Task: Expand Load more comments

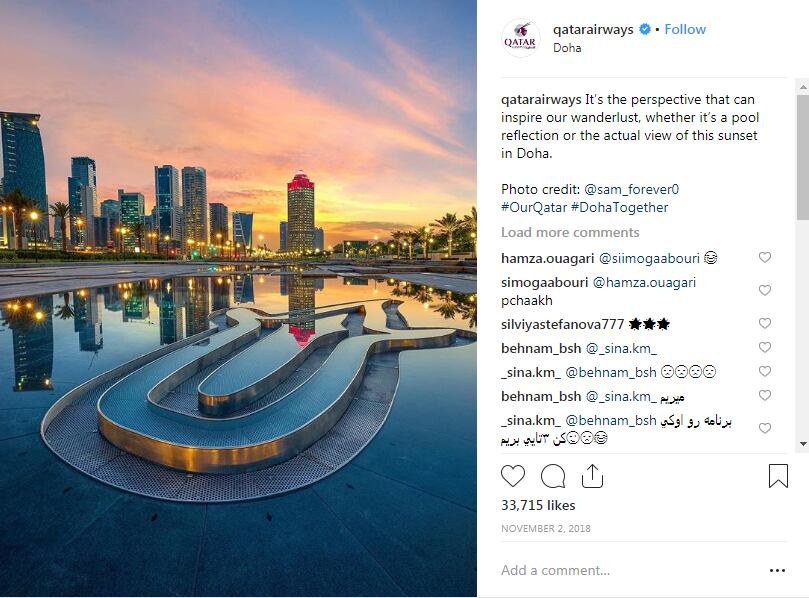Action: point(570,232)
